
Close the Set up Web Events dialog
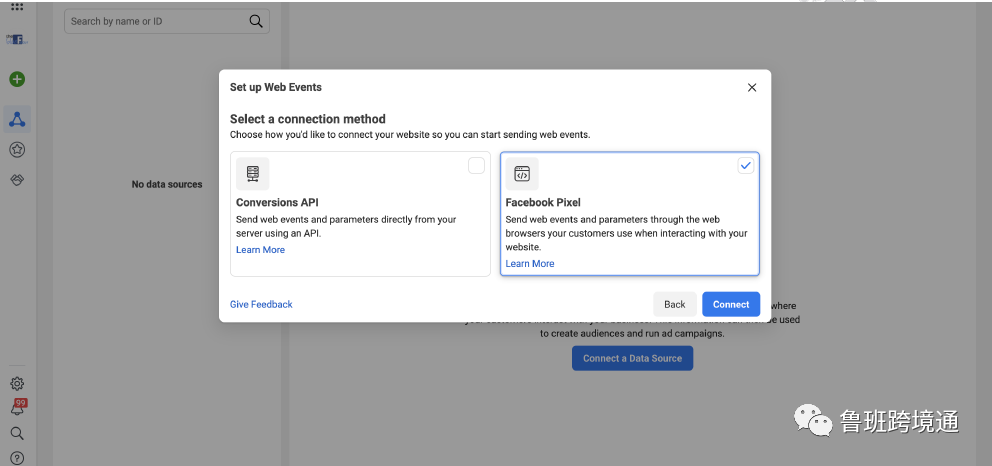752,88
